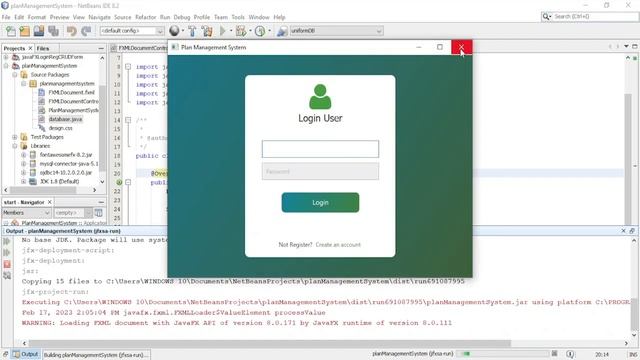Cancel the running build process in status bar
640x360 pixels.
(x=554, y=354)
